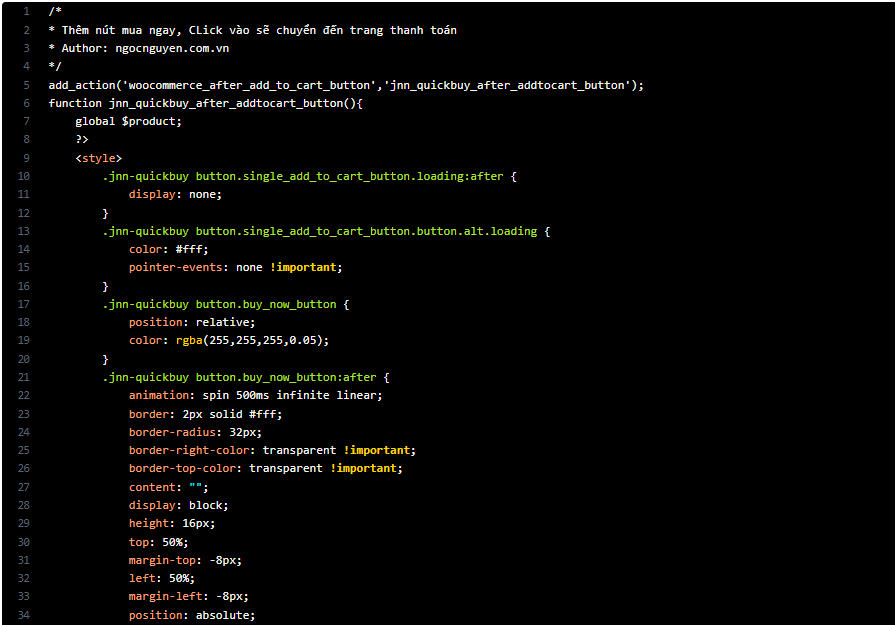
Task: Click 'animation: spin 500ms infinite linear;' line
Action: point(255,396)
